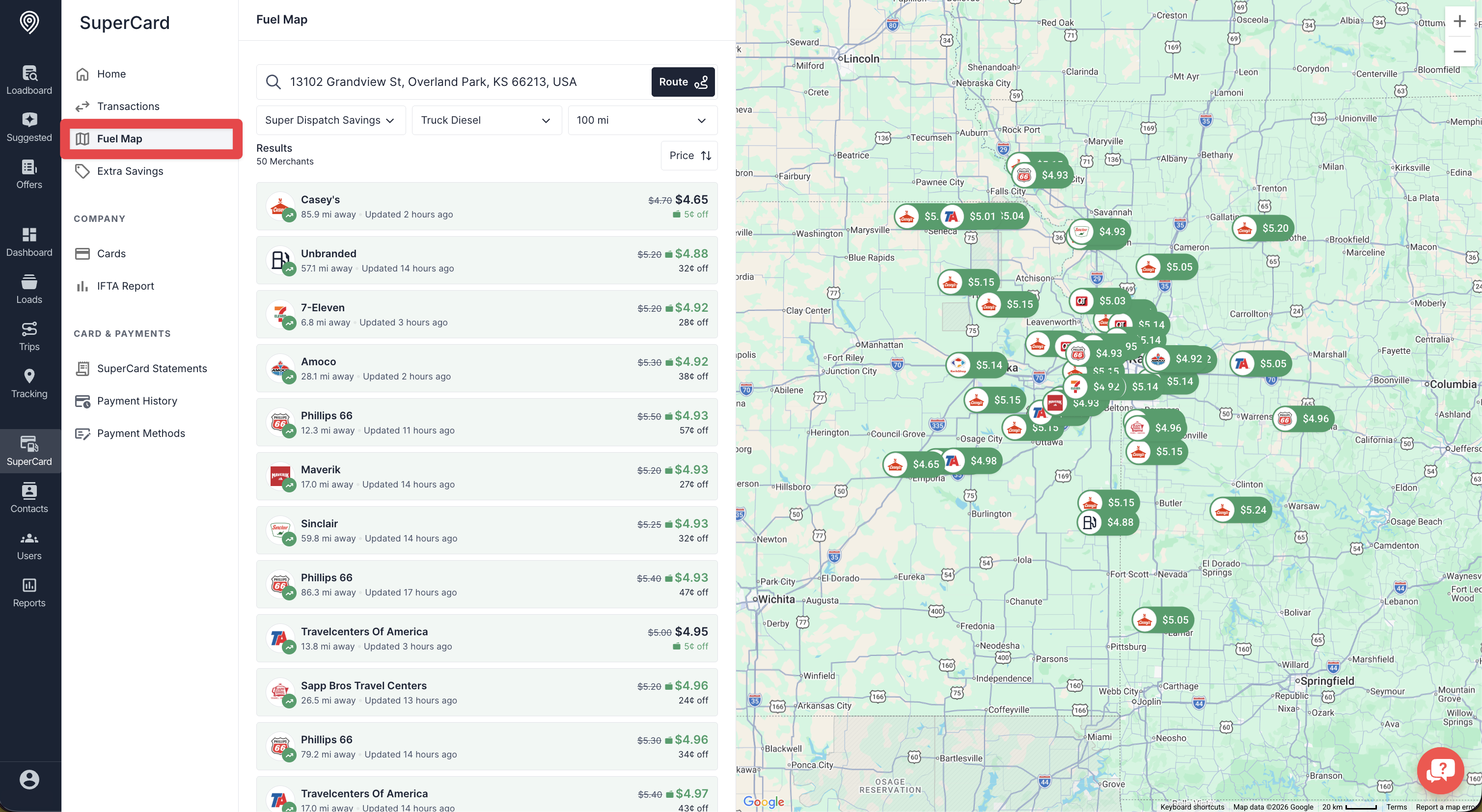Viewport: 1482px width, 812px height.
Task: Select the Casey's $4.65 result
Action: (x=487, y=207)
